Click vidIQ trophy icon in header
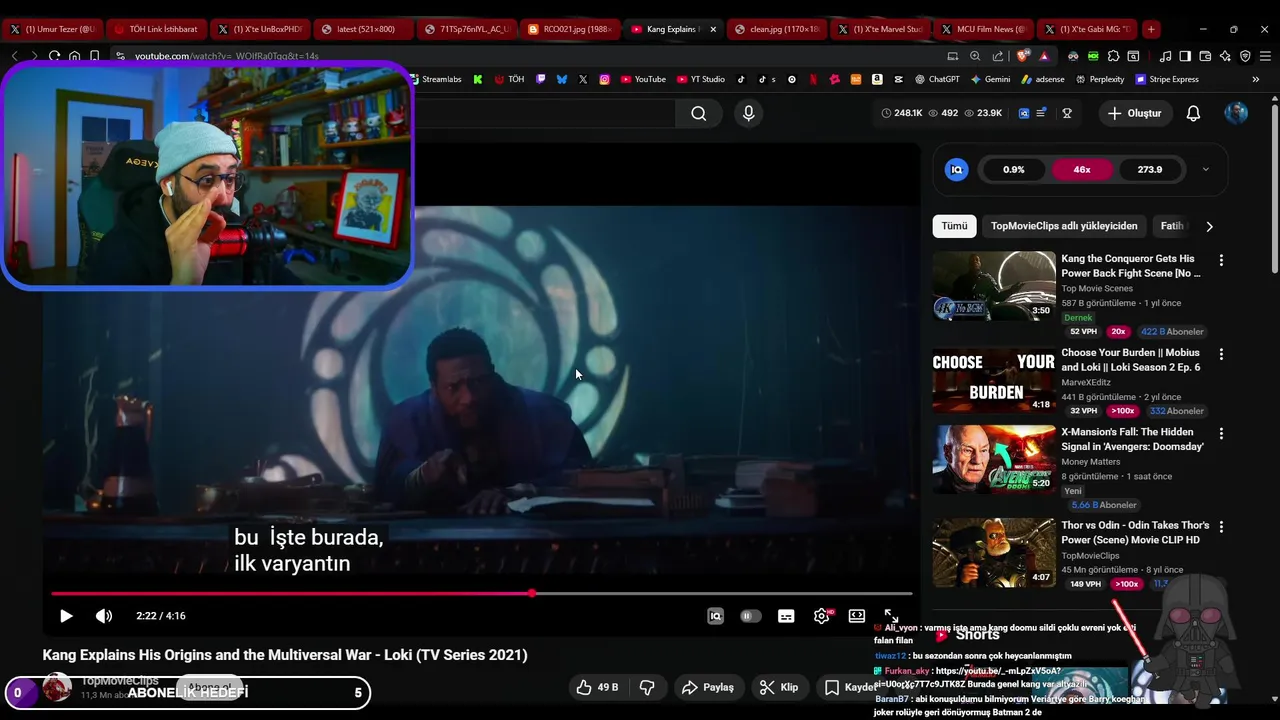This screenshot has height=720, width=1280. [x=1067, y=114]
